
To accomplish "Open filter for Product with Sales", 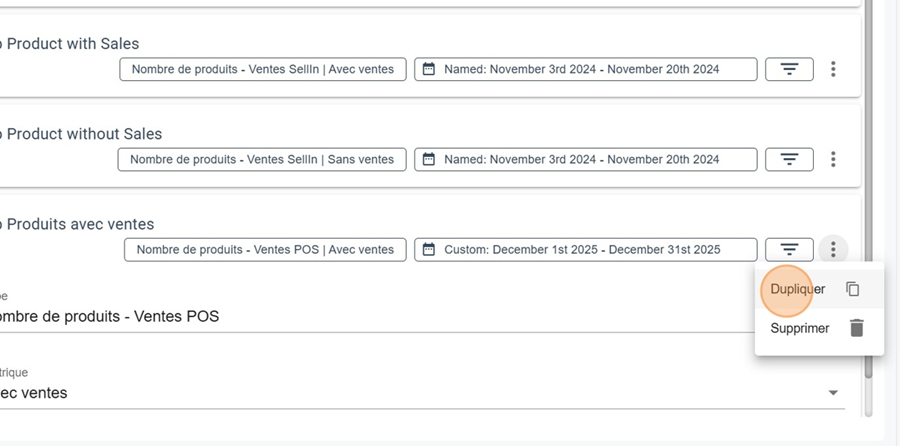I will [789, 69].
